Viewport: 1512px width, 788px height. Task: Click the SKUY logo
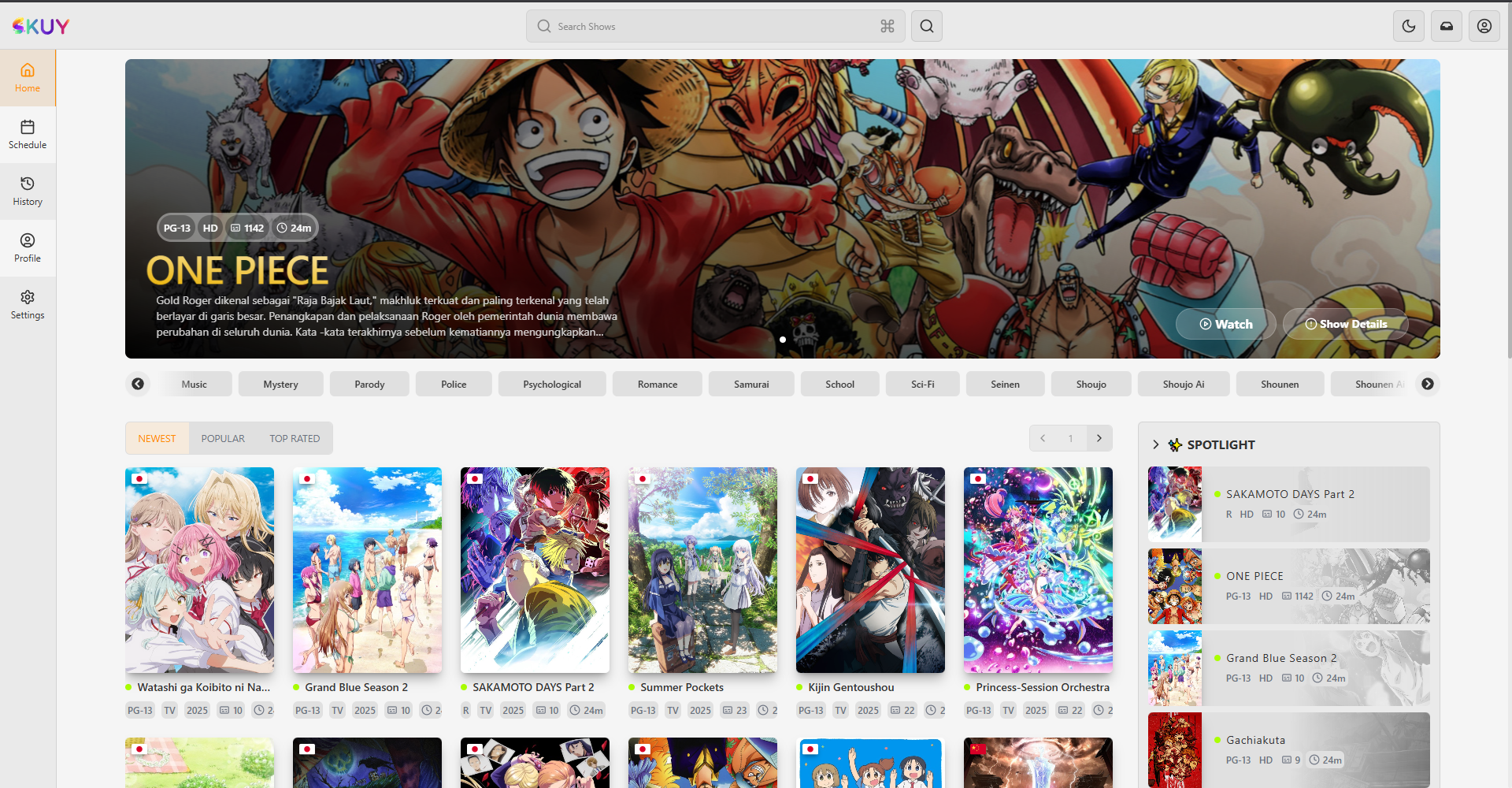[x=41, y=26]
